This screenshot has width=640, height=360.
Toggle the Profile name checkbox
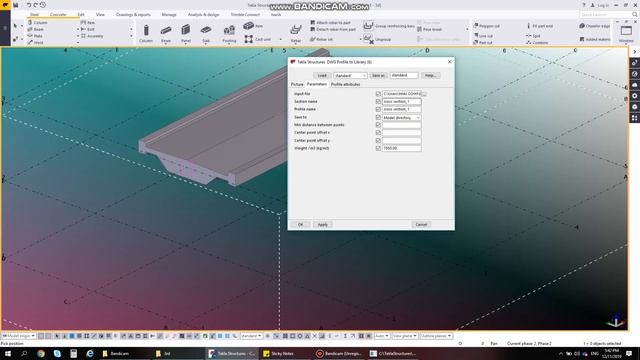pos(378,109)
